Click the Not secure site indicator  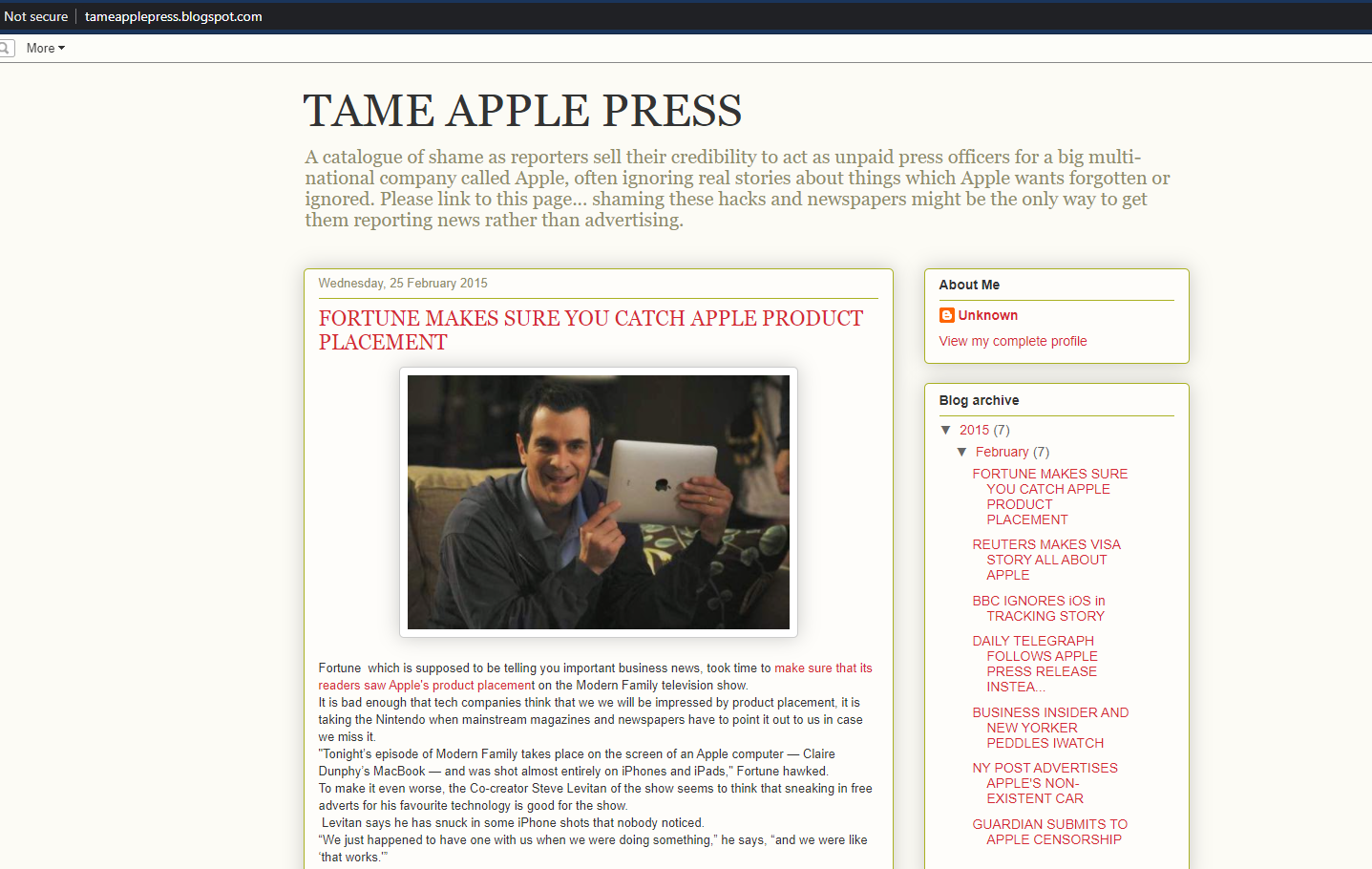click(36, 16)
